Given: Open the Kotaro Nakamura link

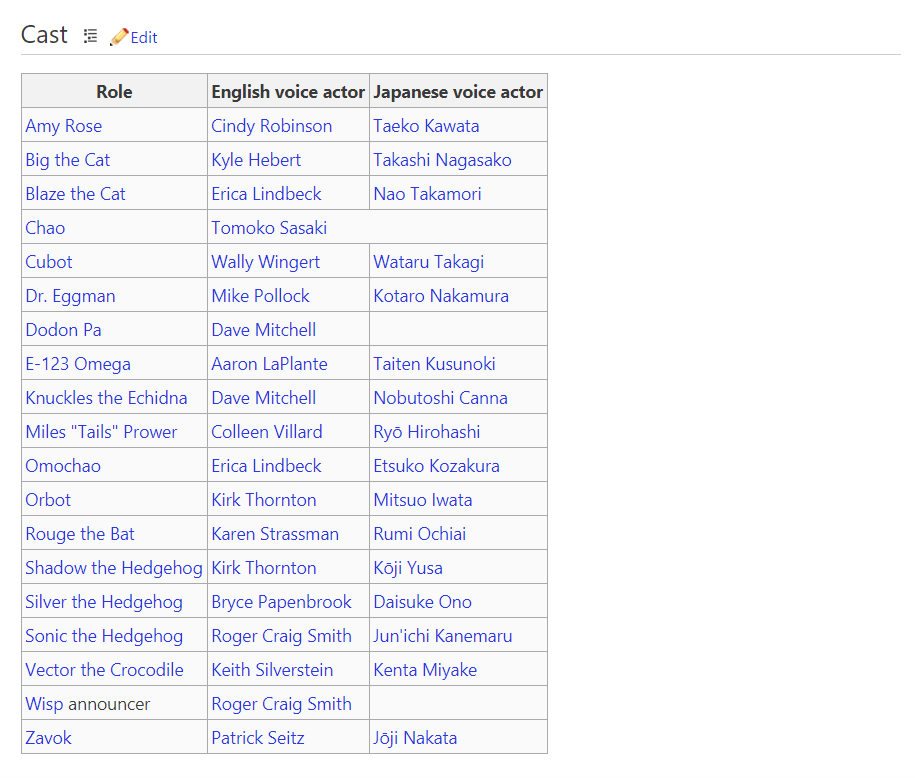Looking at the screenshot, I should tap(441, 296).
